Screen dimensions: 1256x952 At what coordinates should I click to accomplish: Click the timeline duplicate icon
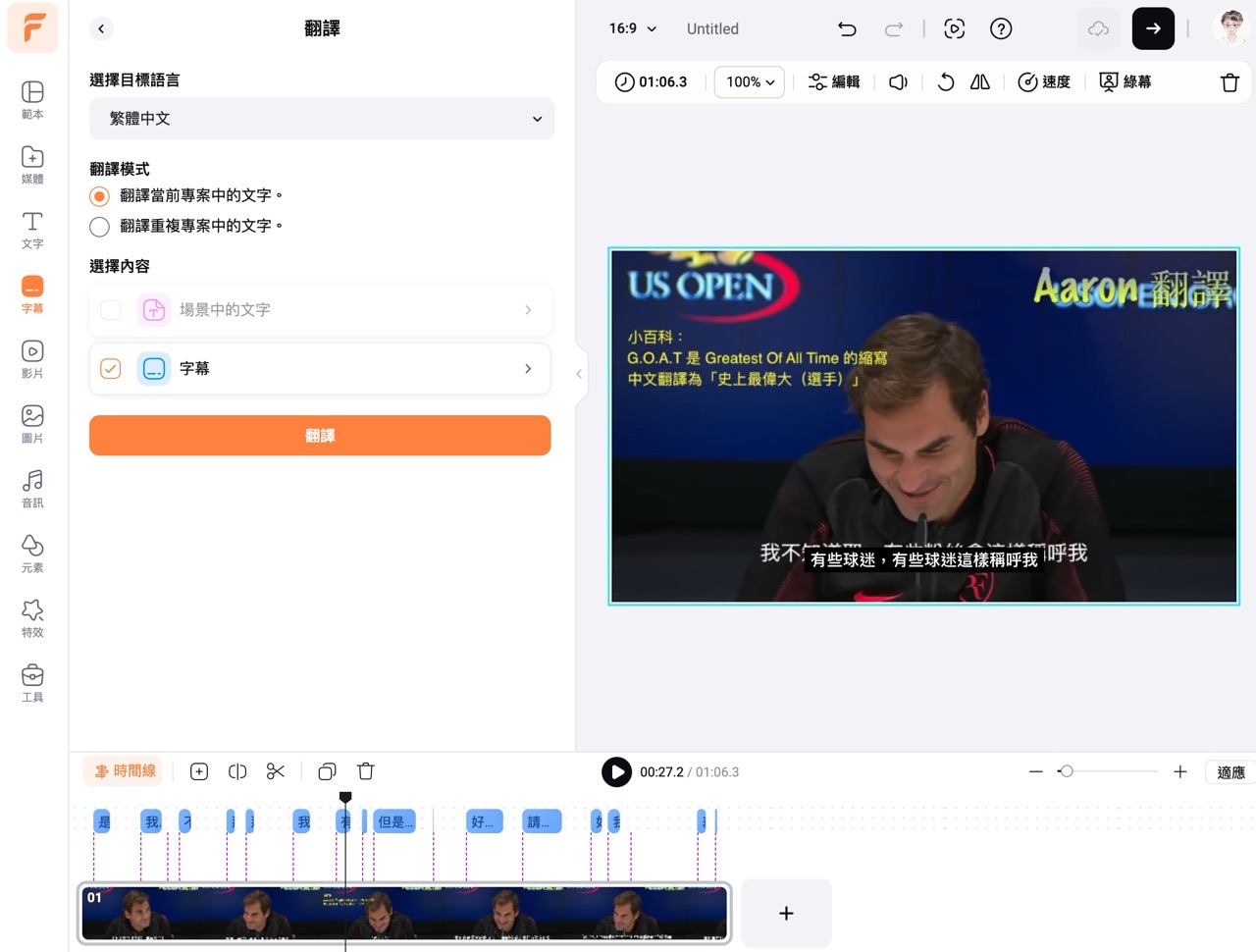coord(328,772)
